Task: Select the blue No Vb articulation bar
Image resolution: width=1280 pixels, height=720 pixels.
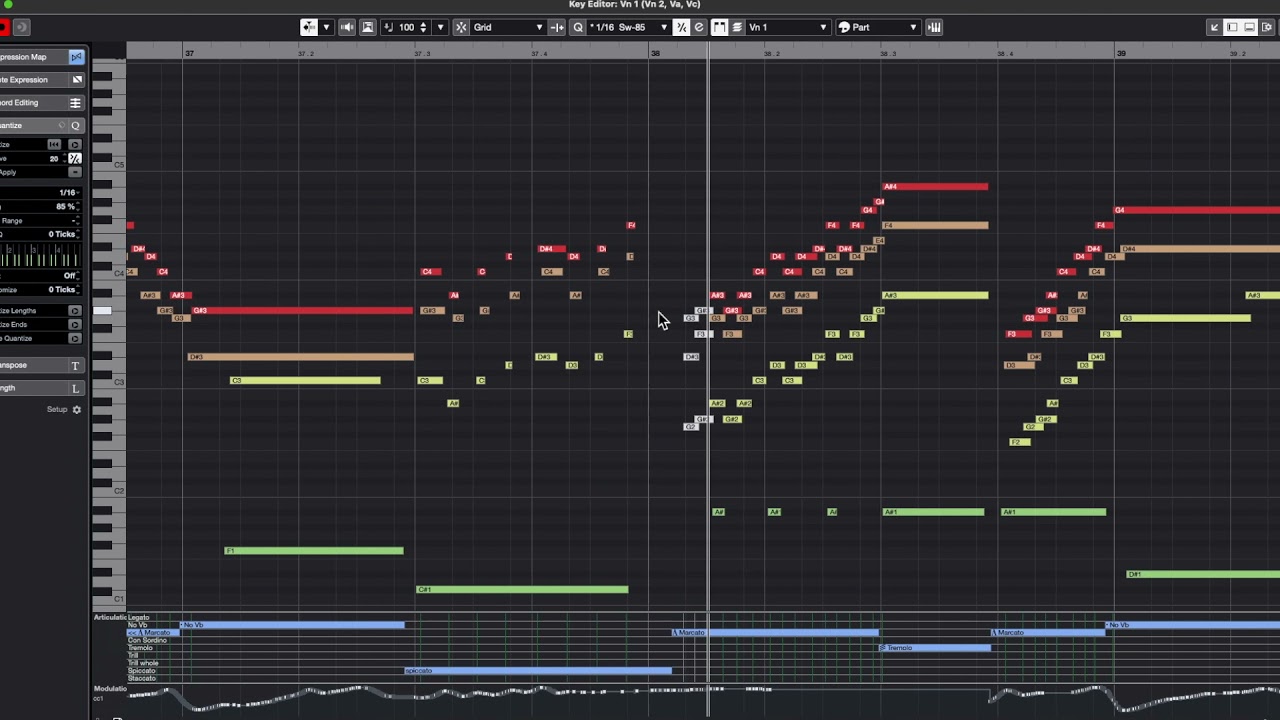Action: pyautogui.click(x=292, y=625)
